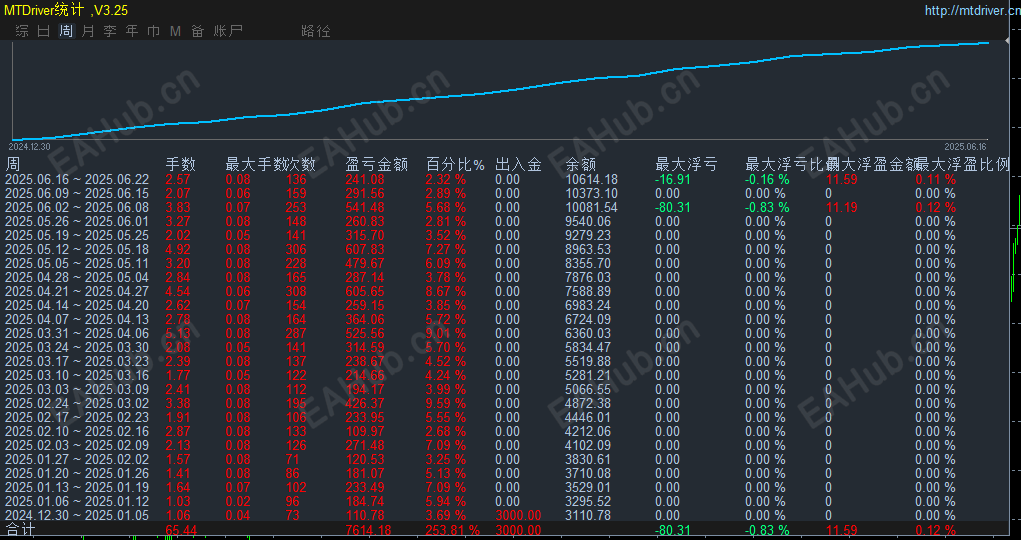Click the 手数 column header

[x=180, y=164]
